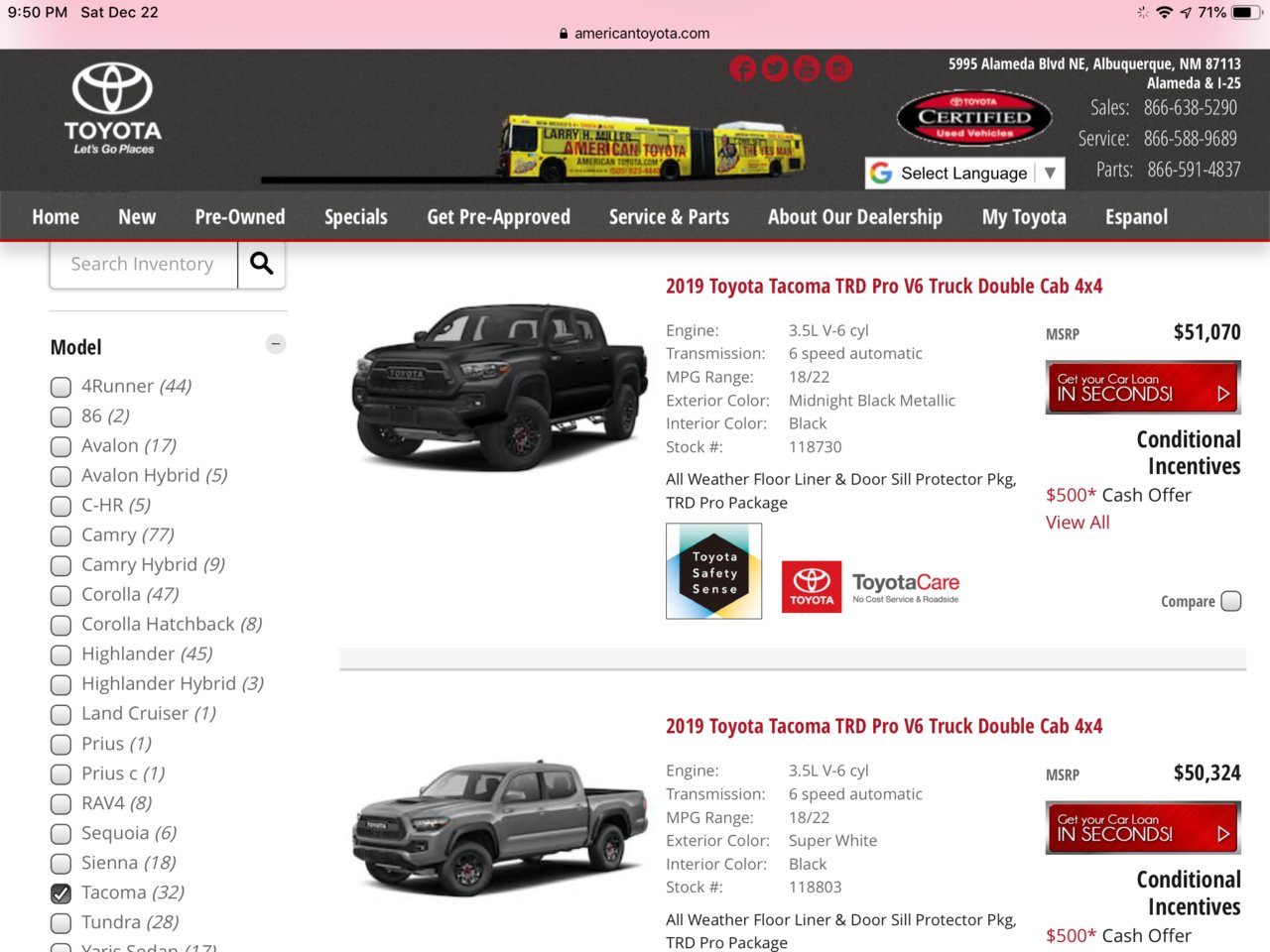Click the $500 Cash Offer on first listing

(x=1118, y=495)
